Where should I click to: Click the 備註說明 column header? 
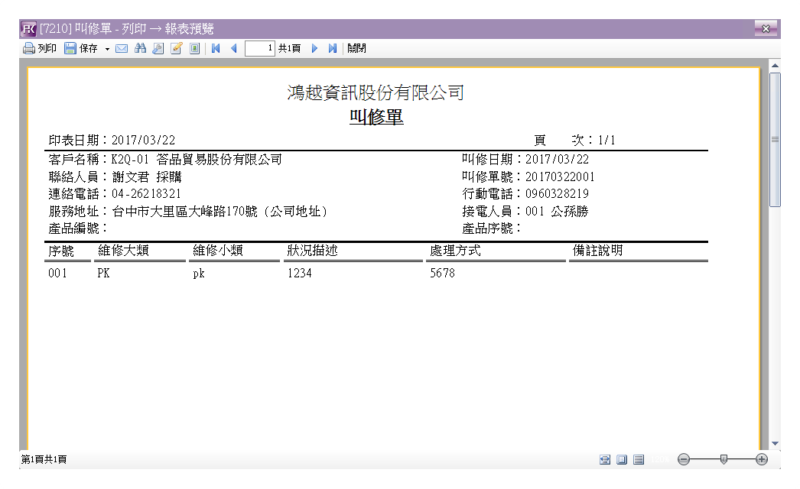pos(597,250)
